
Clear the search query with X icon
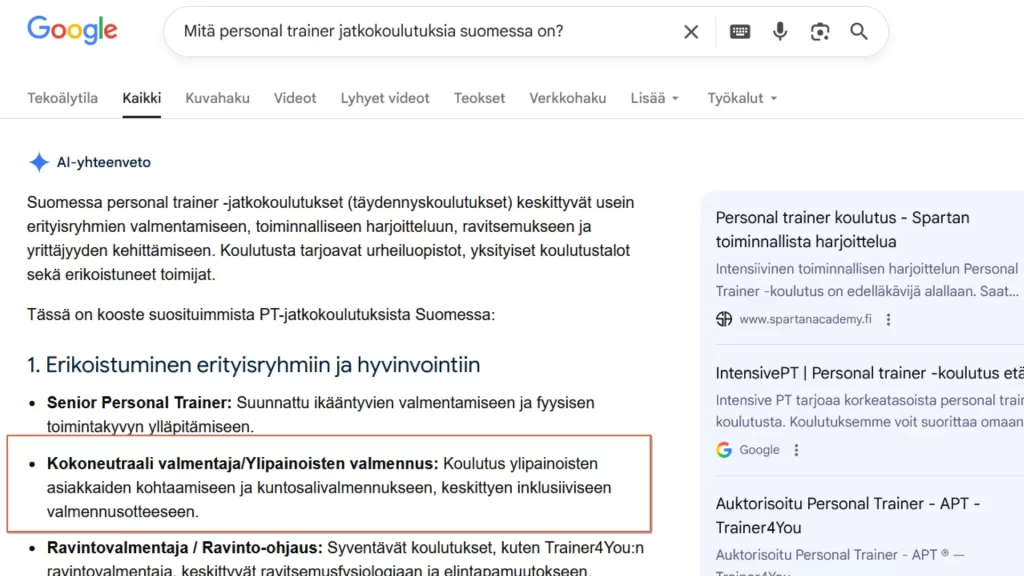(x=691, y=32)
